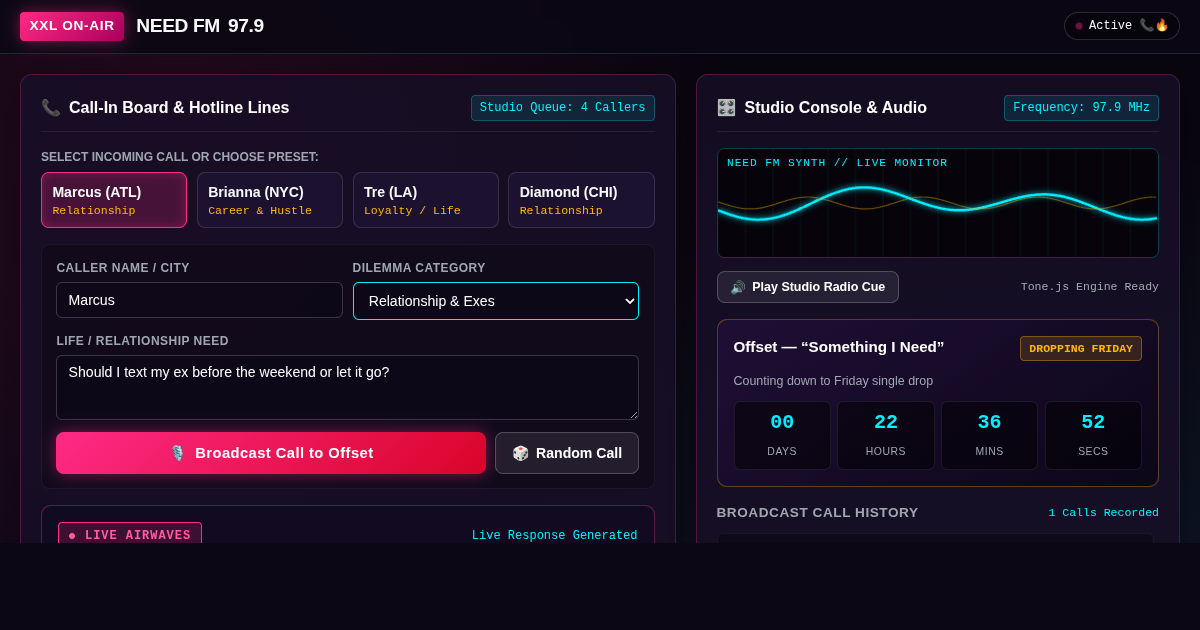Screen dimensions: 1200x630
Task: Click the microphone icon on Broadcast Call button
Action: click(x=177, y=453)
